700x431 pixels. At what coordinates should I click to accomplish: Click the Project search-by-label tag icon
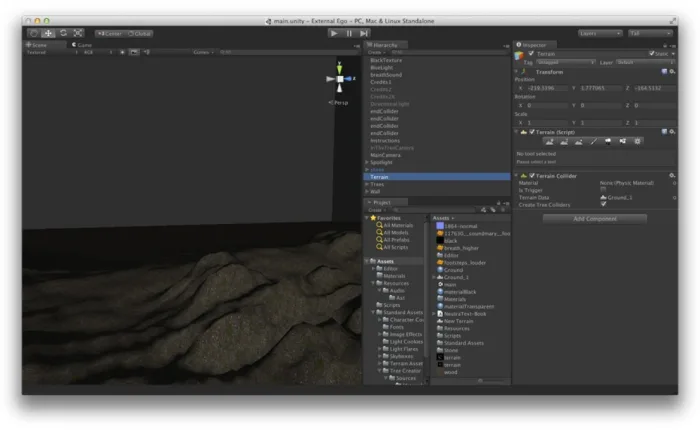493,209
